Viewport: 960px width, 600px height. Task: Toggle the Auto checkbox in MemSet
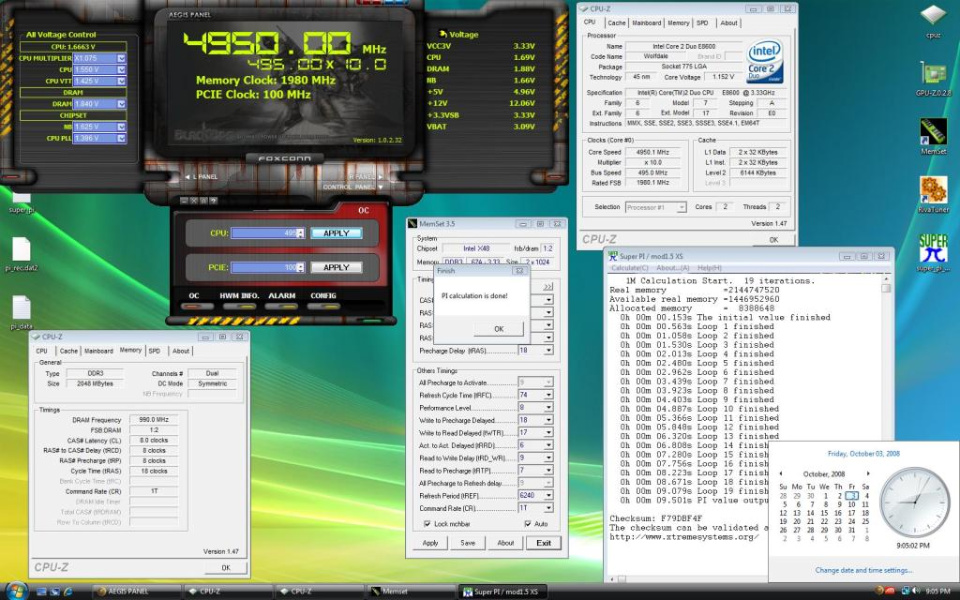coord(528,524)
